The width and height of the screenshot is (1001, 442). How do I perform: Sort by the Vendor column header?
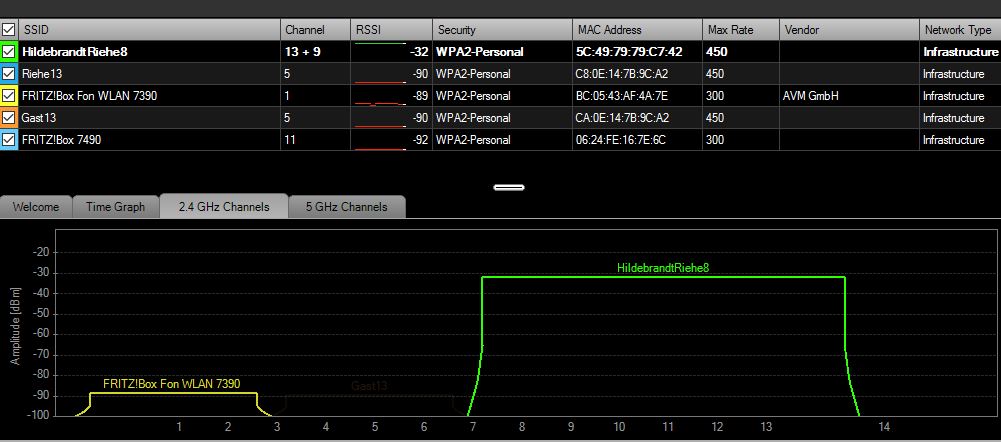(849, 30)
